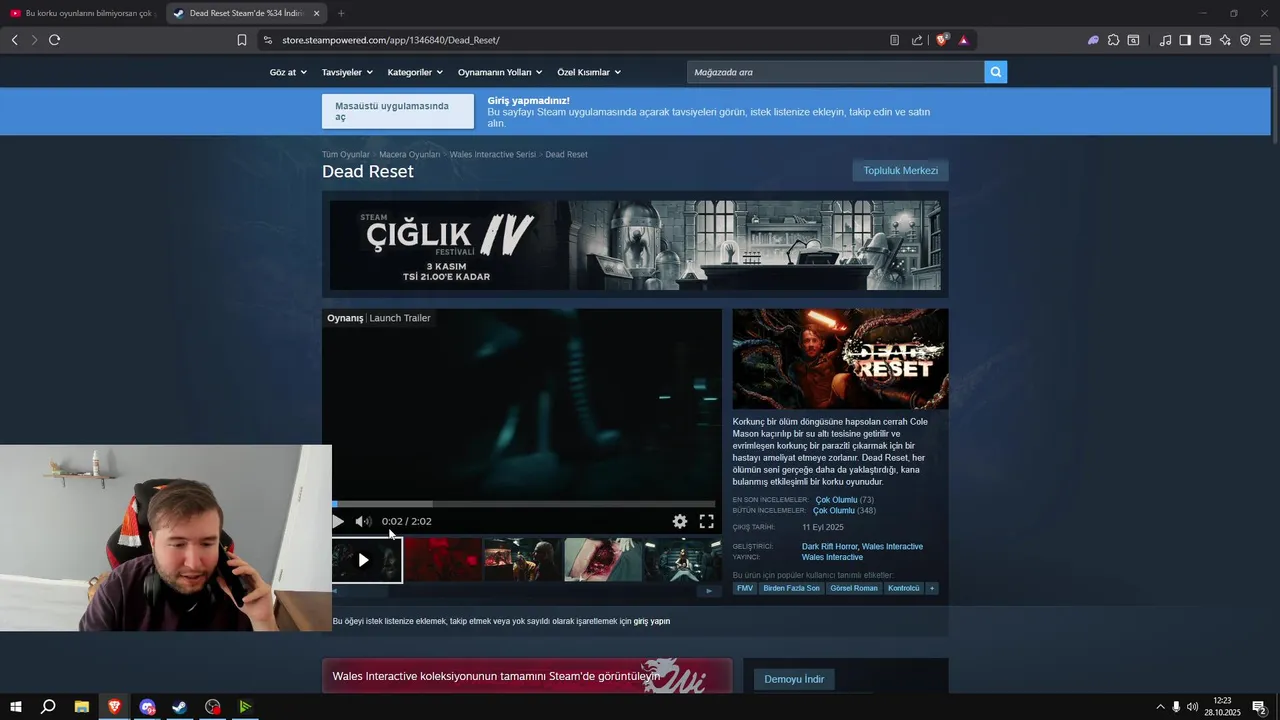Open the browser hamburger main menu
The image size is (1280, 720).
(1265, 40)
